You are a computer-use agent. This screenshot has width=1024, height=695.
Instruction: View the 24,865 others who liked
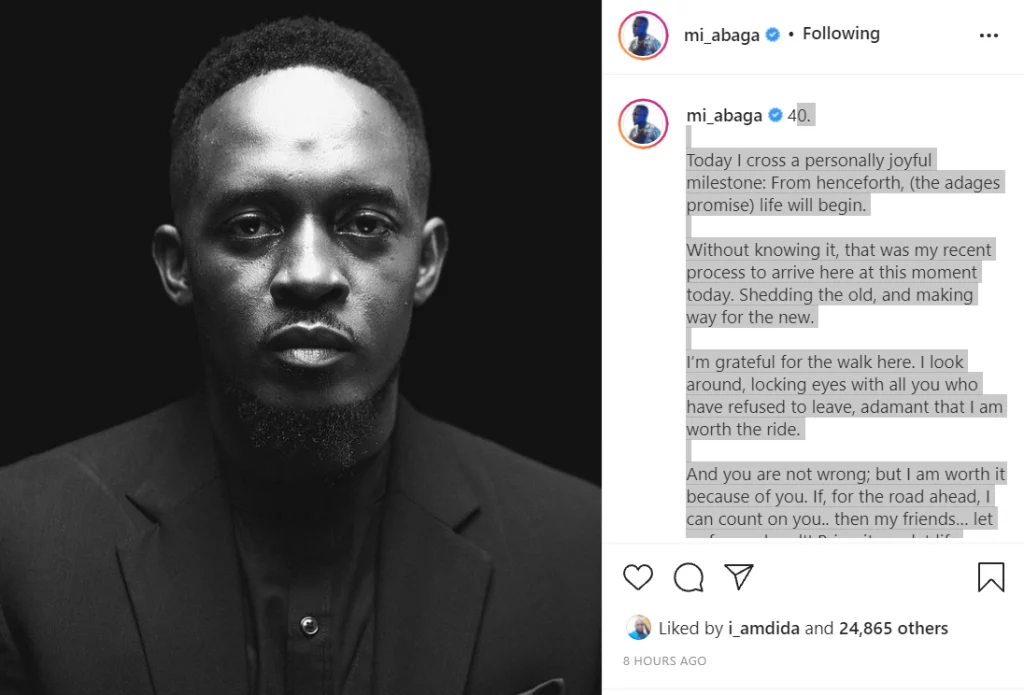point(893,628)
